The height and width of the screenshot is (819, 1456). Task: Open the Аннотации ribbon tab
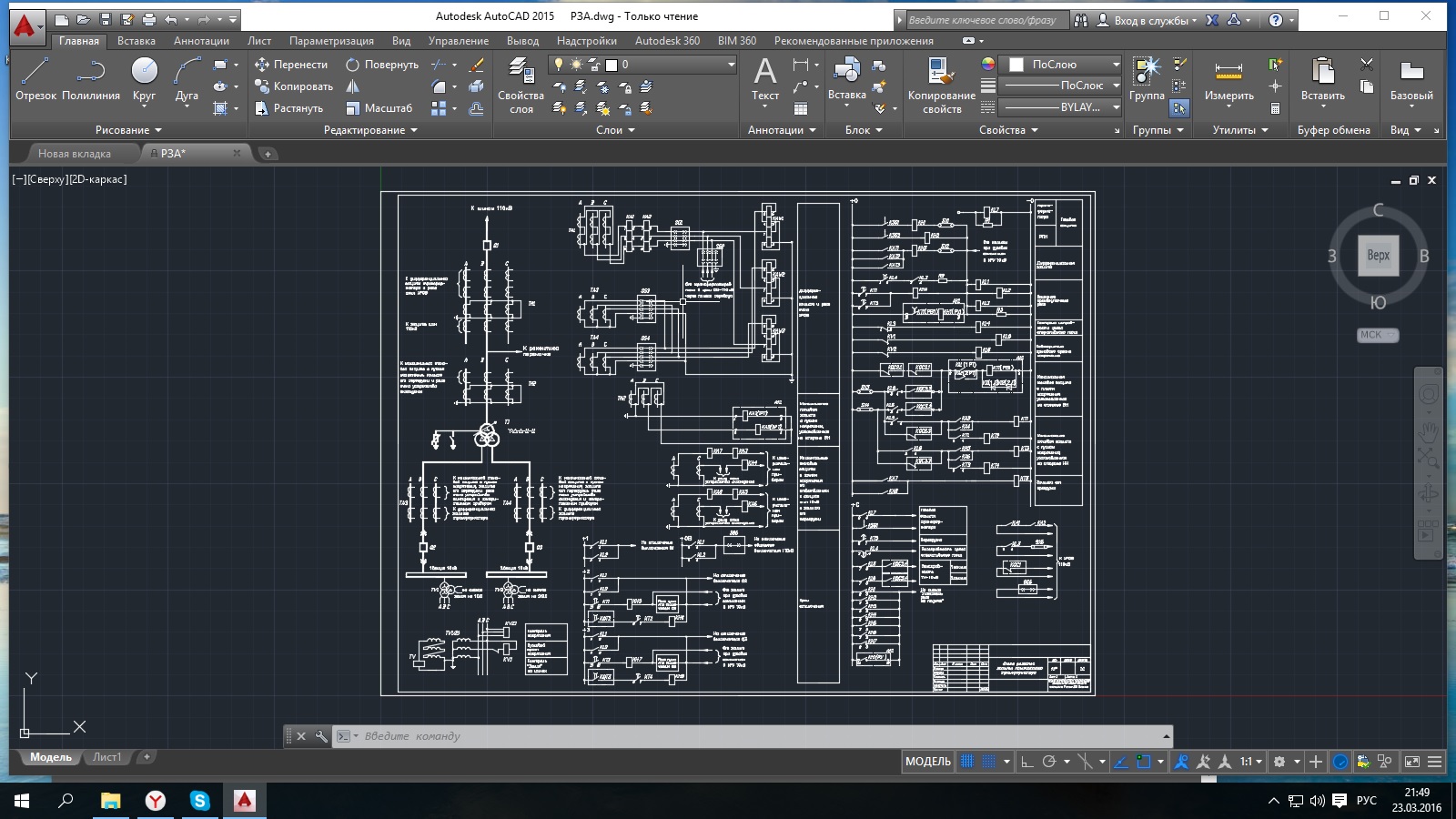click(201, 41)
